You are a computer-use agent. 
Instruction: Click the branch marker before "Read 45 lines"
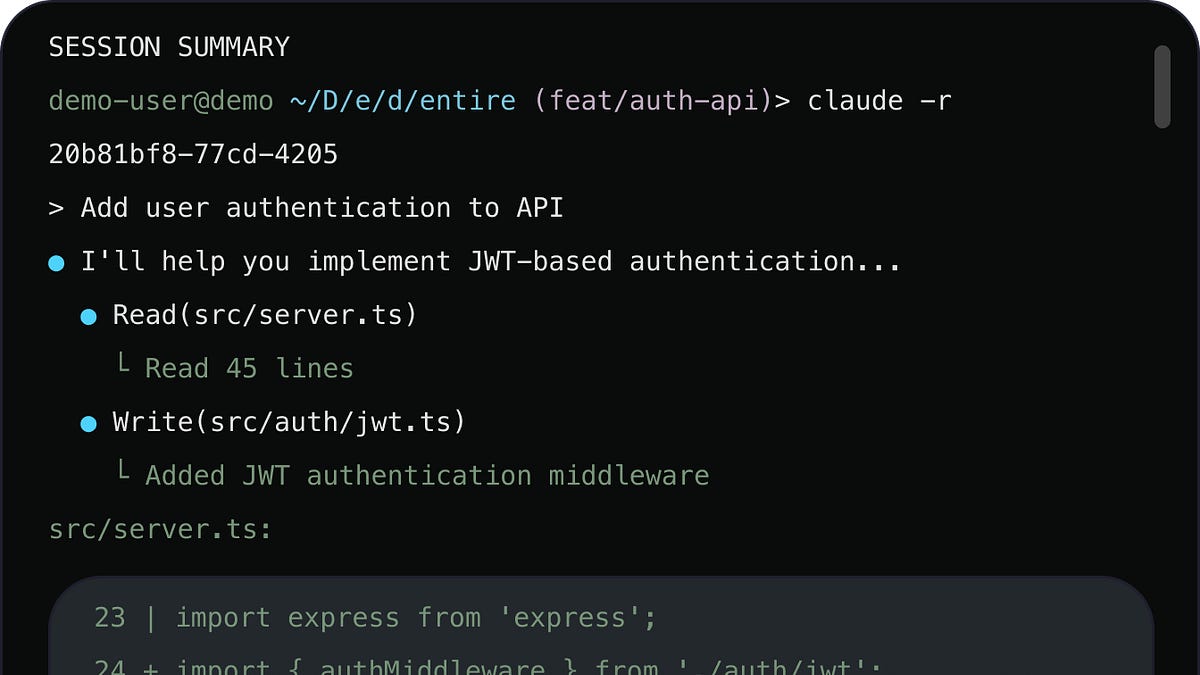click(x=123, y=366)
